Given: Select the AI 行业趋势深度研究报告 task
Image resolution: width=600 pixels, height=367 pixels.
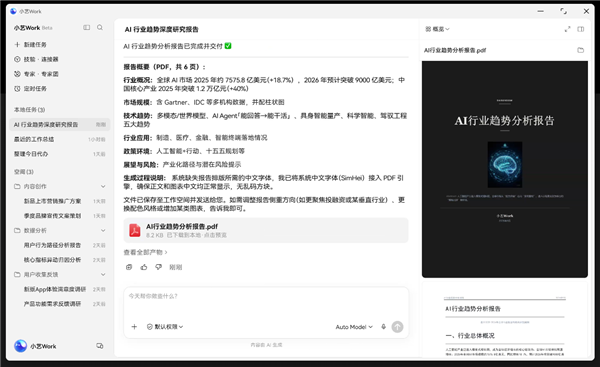Looking at the screenshot, I should 60,124.
